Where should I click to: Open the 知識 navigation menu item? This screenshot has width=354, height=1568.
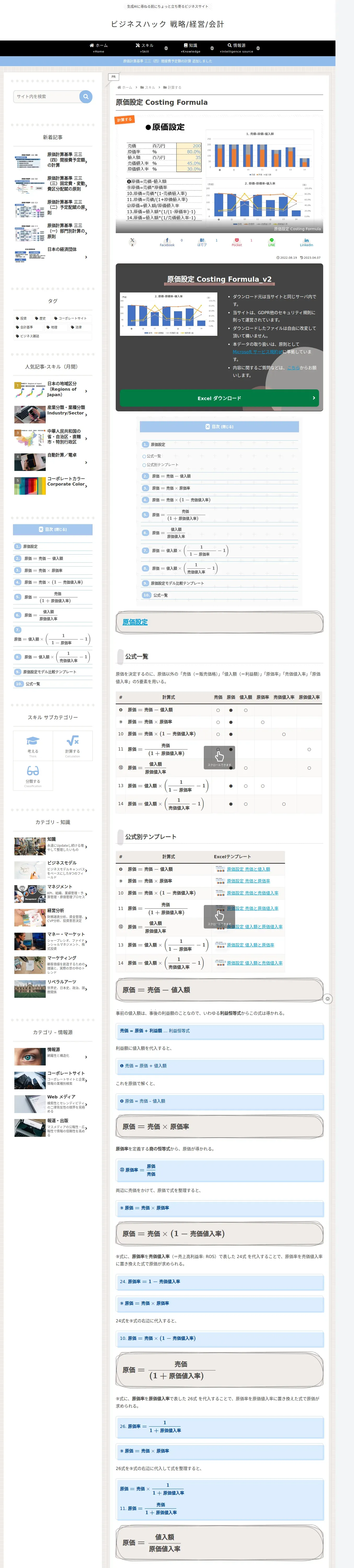(190, 48)
